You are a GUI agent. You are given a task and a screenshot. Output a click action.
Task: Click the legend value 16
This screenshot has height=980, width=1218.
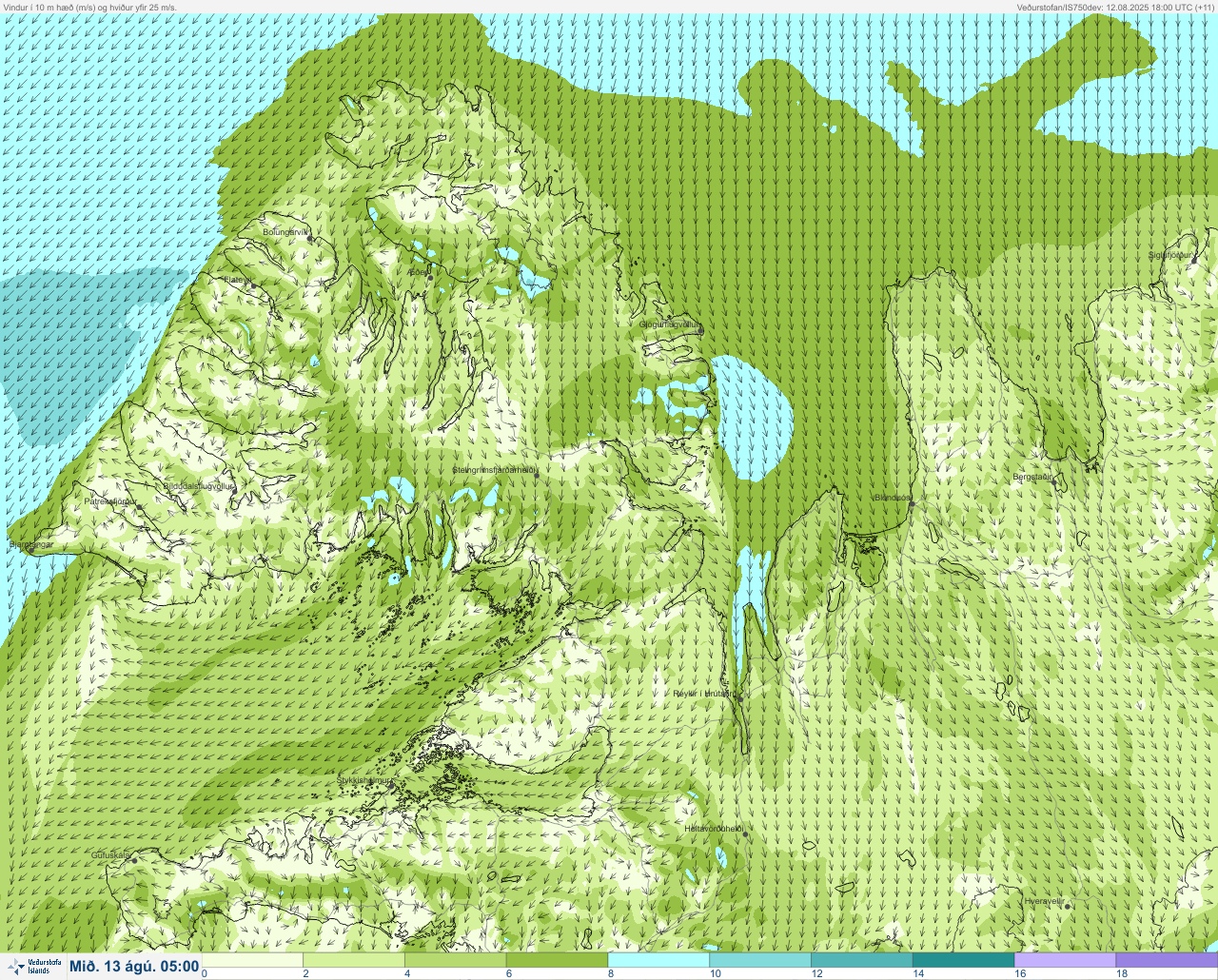tap(1020, 973)
